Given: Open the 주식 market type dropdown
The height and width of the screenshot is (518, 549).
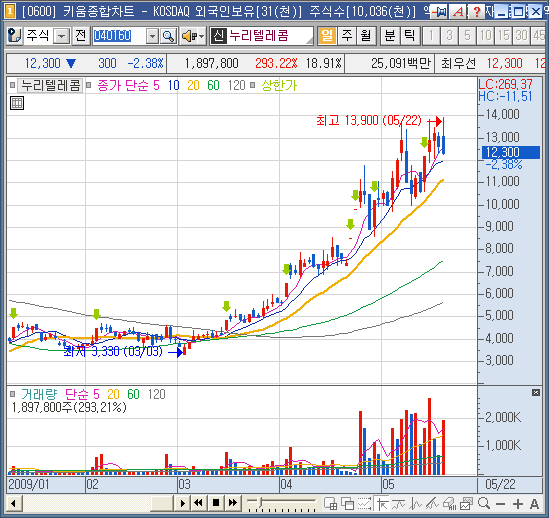Looking at the screenshot, I should pos(62,36).
